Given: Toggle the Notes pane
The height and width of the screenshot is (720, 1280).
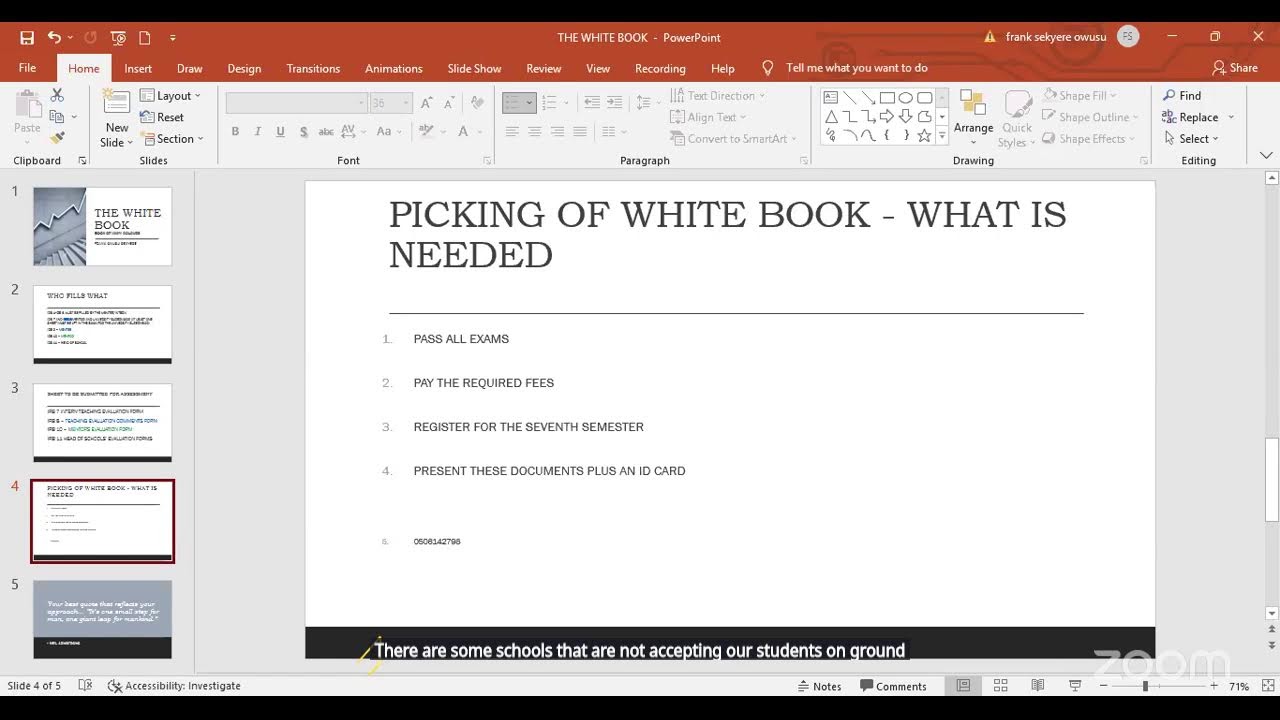Looking at the screenshot, I should tap(819, 686).
